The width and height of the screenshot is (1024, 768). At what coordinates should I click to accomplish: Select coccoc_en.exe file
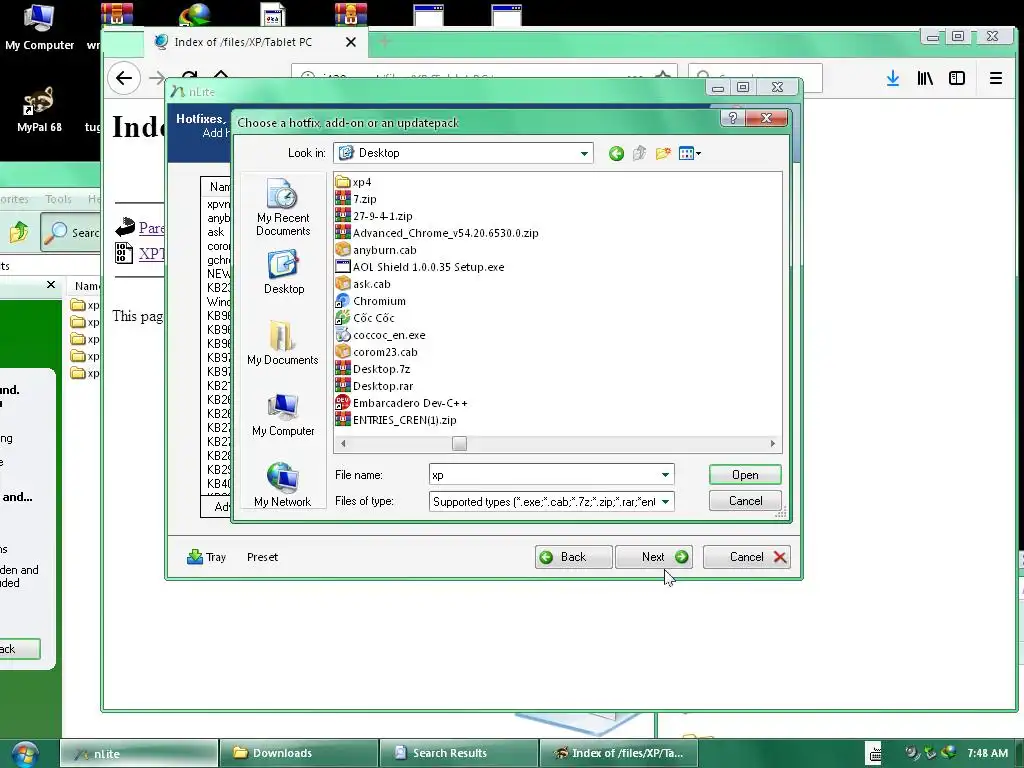(380, 335)
